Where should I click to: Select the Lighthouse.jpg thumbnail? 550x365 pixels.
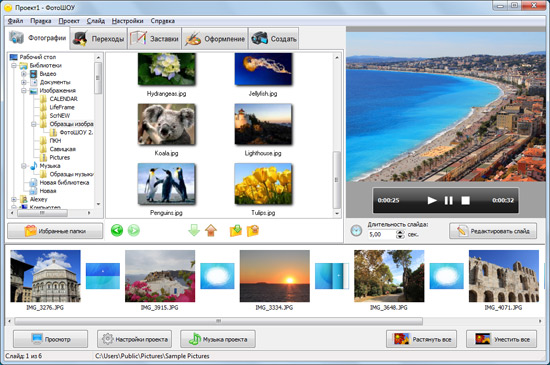pyautogui.click(x=263, y=124)
